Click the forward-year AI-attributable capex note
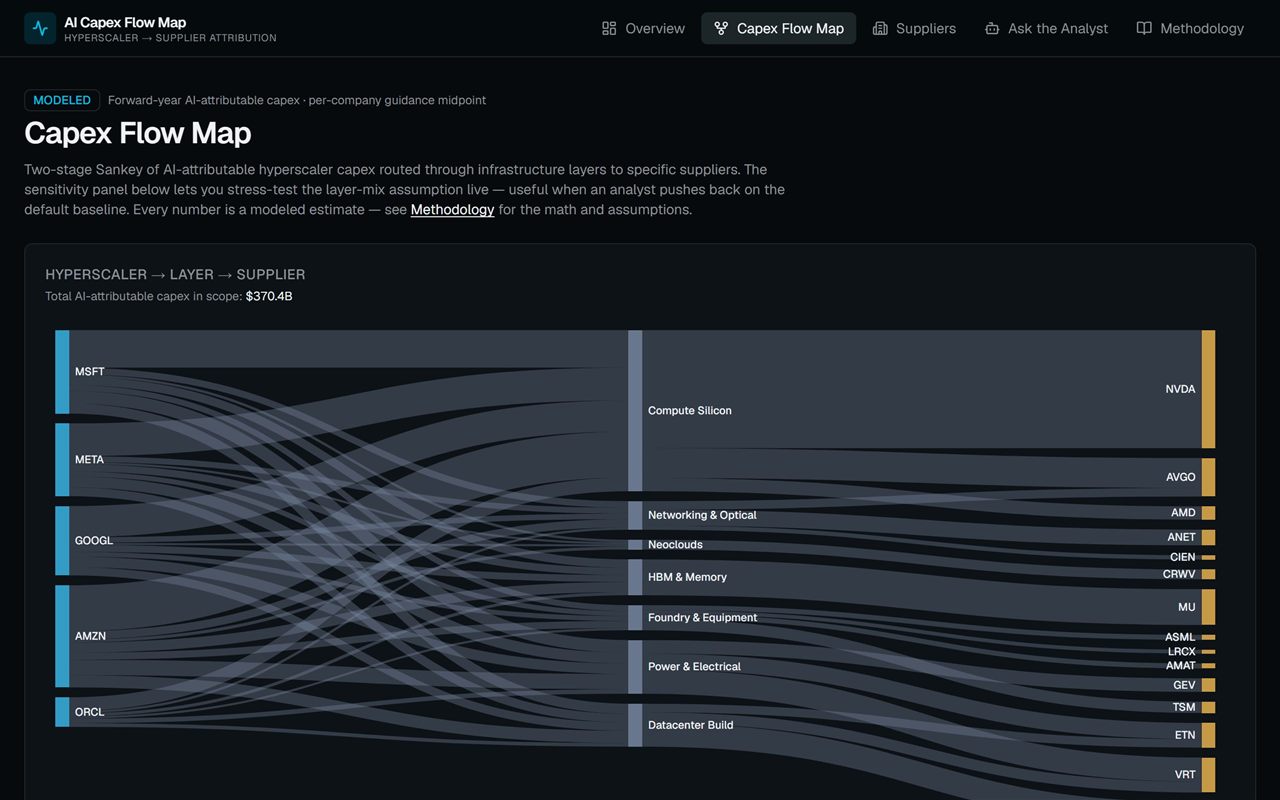Screen dimensions: 1280x800 pos(297,100)
